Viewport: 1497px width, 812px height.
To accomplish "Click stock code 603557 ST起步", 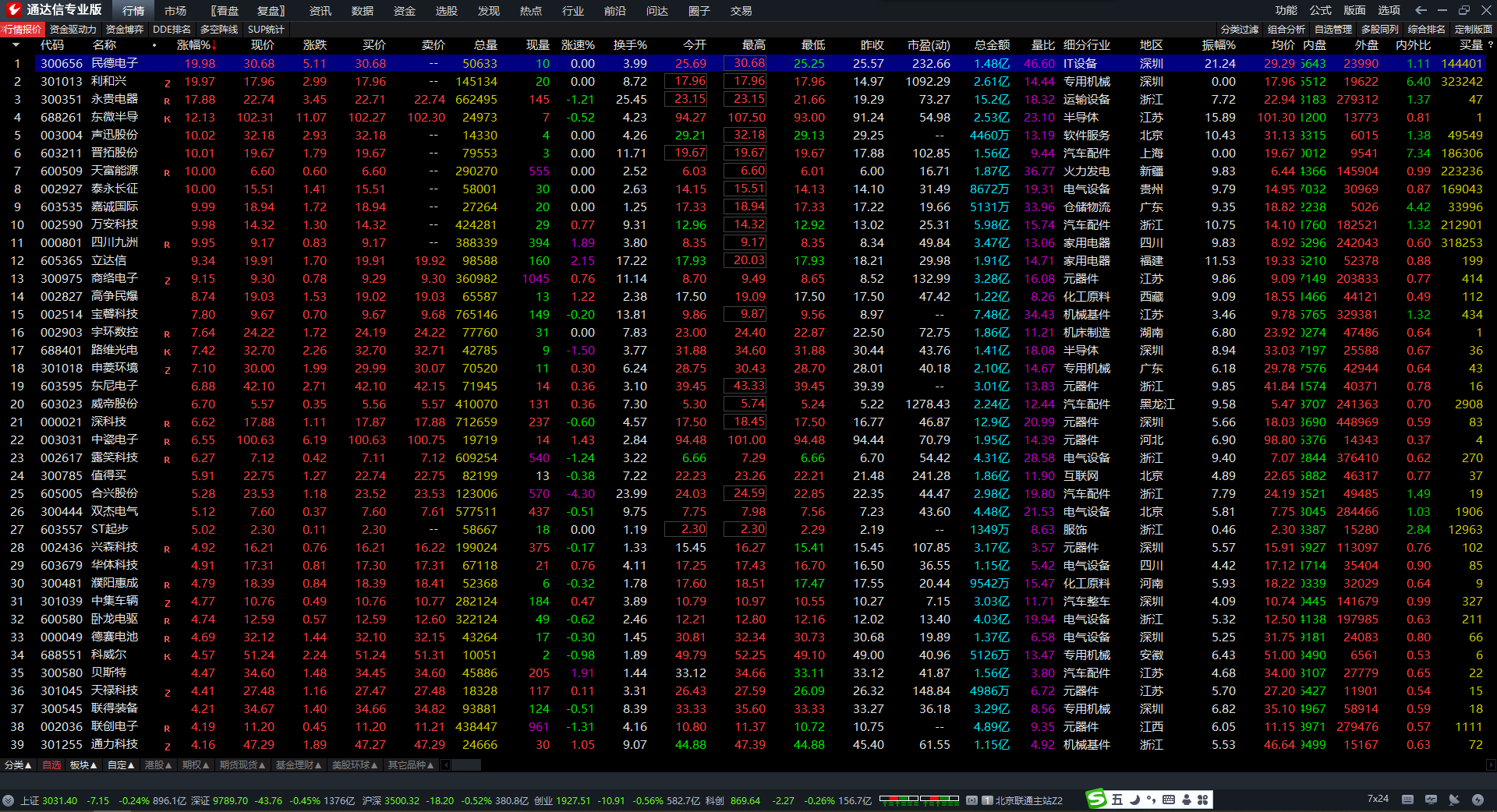I will tap(62, 530).
